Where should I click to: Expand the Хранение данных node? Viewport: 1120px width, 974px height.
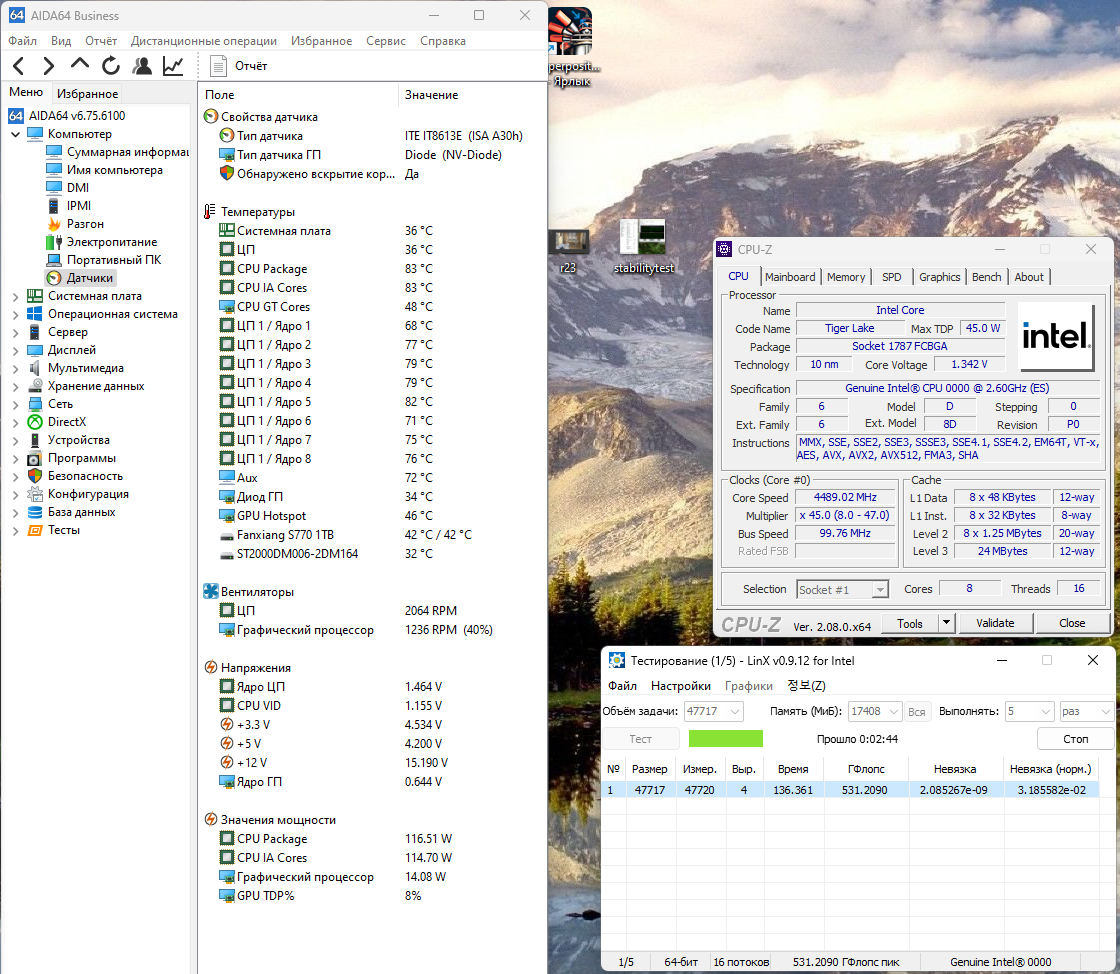[x=15, y=386]
